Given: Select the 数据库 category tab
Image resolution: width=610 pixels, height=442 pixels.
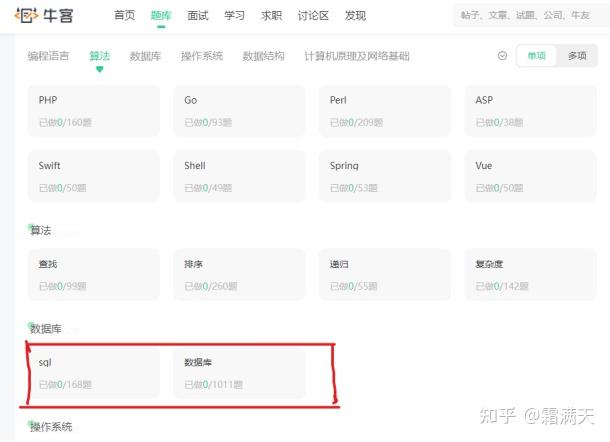Looking at the screenshot, I should (145, 56).
